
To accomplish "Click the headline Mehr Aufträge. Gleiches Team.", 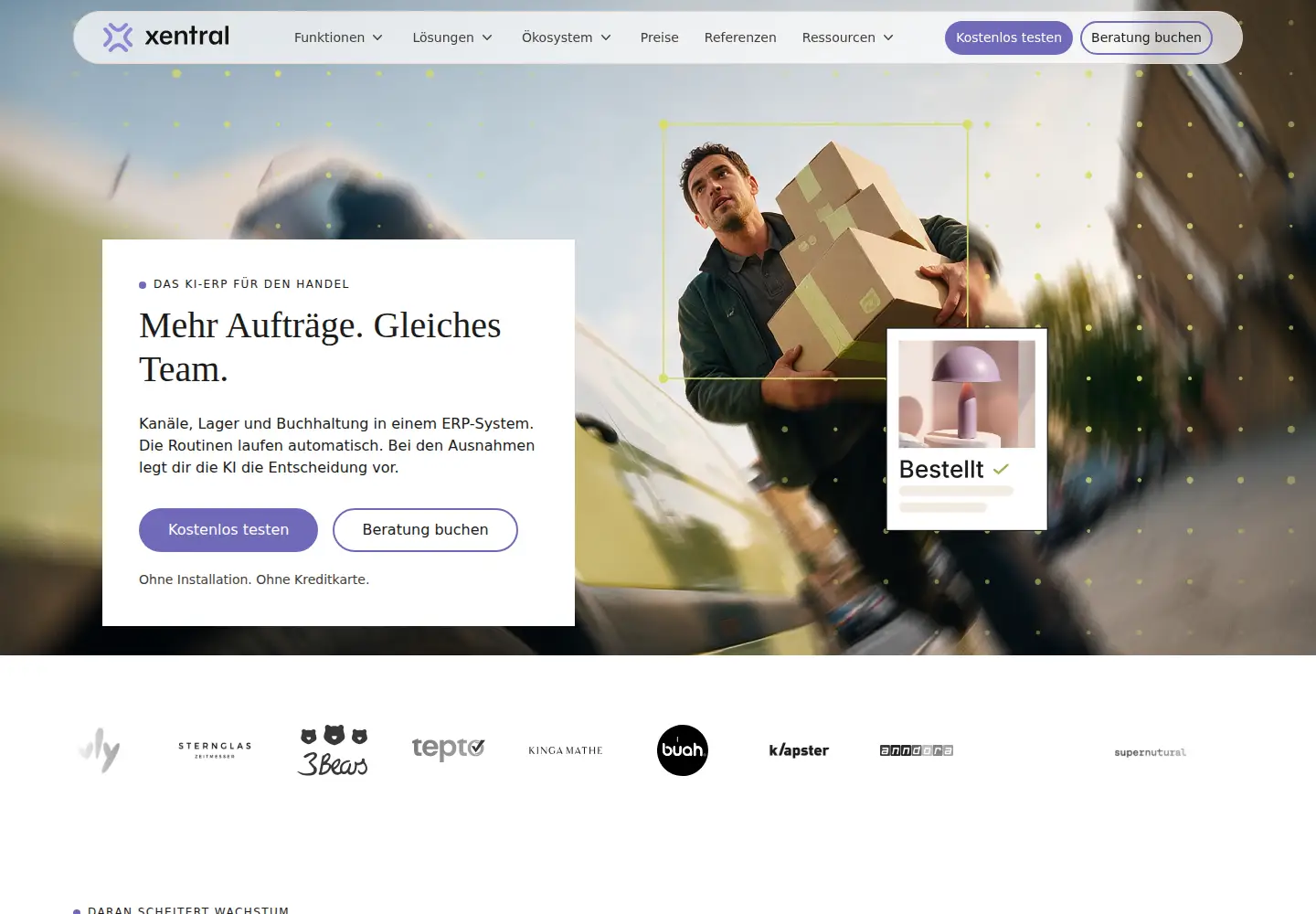I will tap(320, 347).
